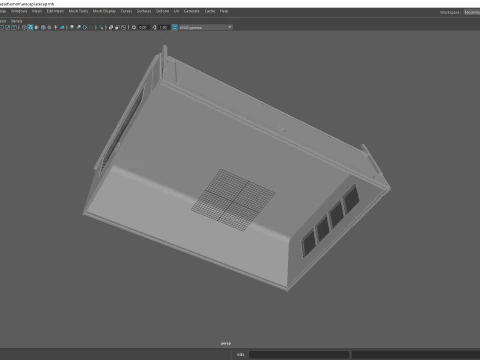Click the MEL script language button

(240, 355)
